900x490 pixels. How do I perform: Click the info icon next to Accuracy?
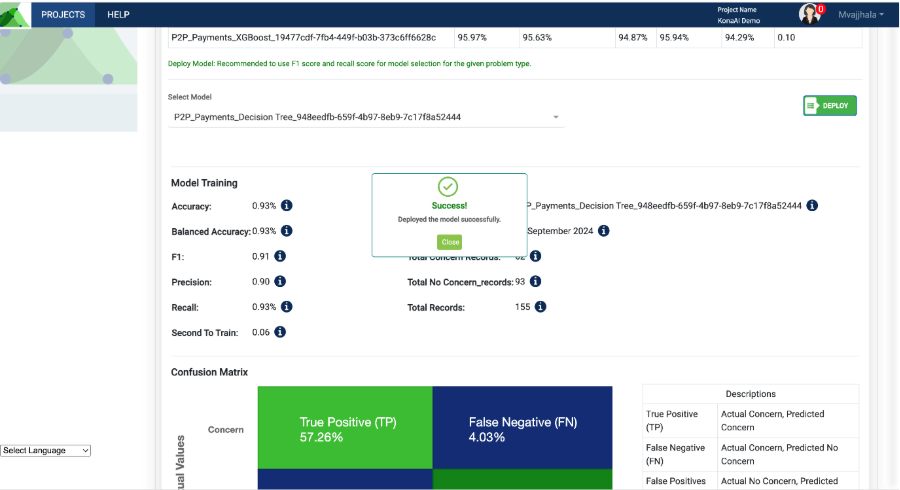pyautogui.click(x=286, y=206)
